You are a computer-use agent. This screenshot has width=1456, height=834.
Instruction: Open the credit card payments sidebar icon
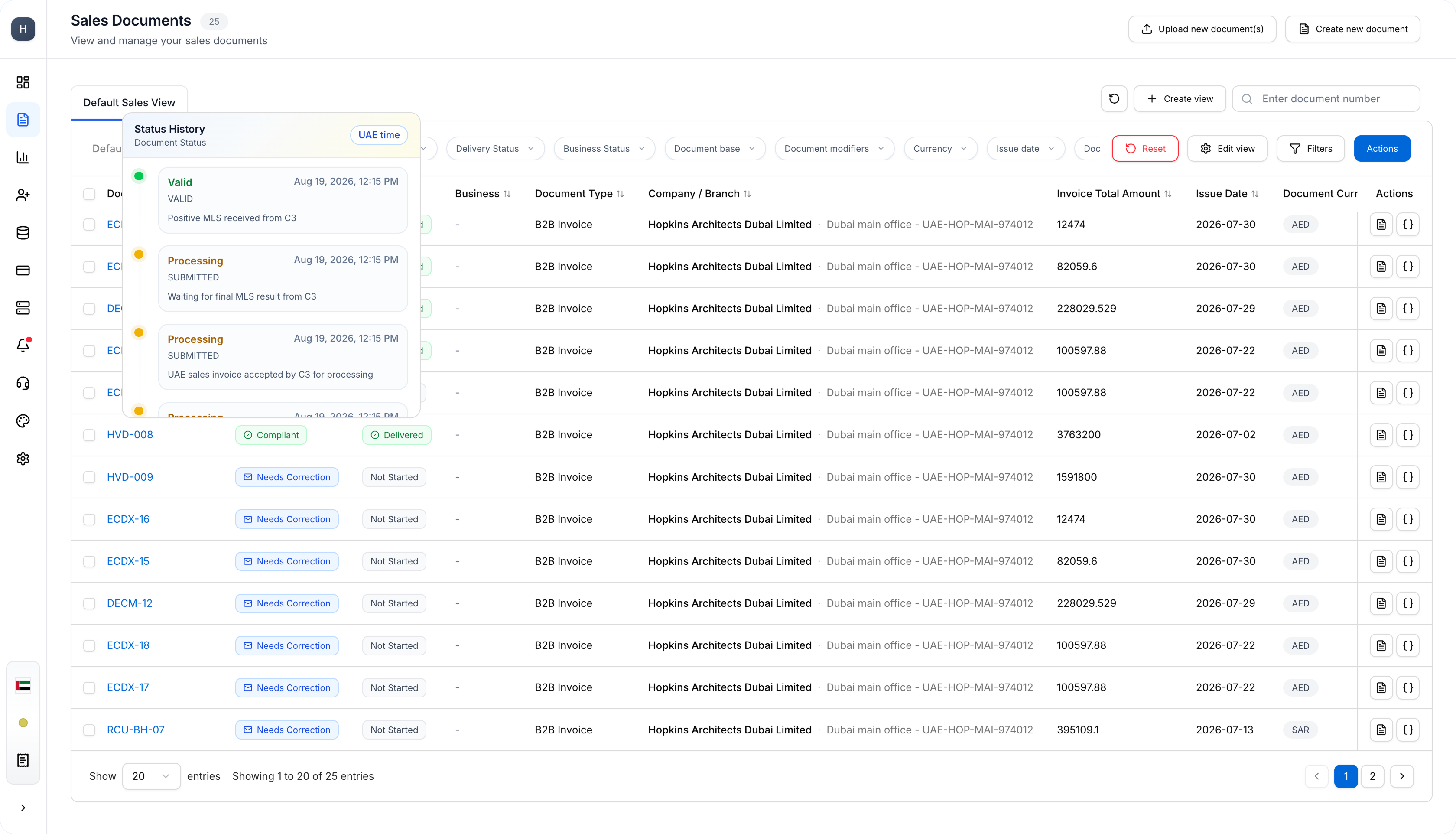click(x=23, y=270)
